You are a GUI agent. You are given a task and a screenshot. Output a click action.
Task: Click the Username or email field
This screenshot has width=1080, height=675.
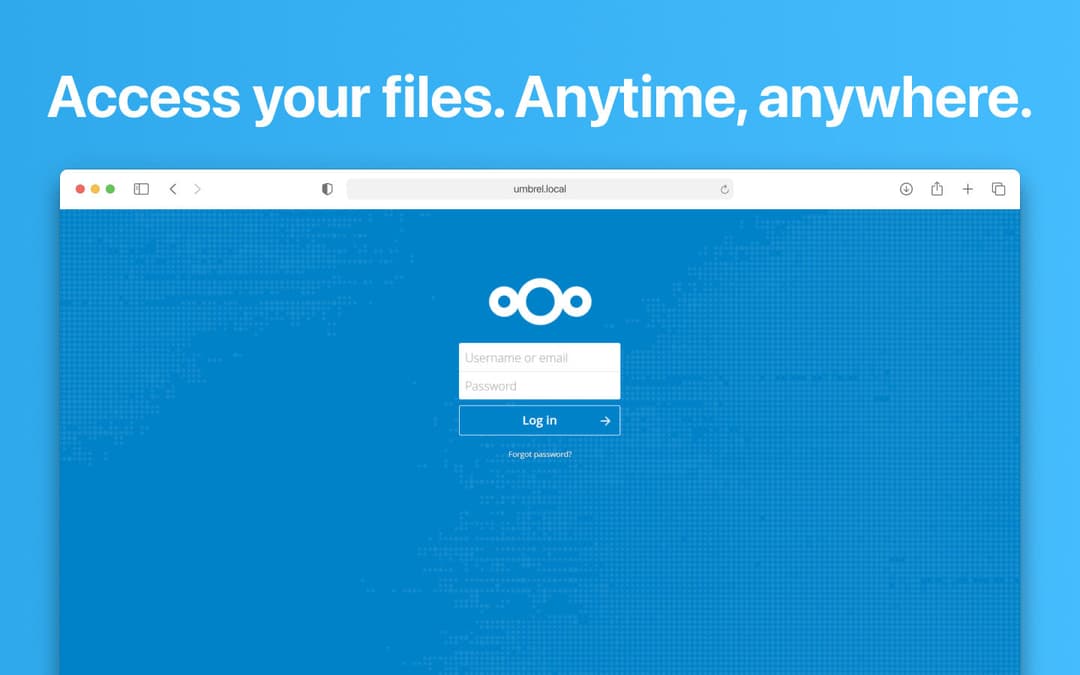tap(540, 357)
